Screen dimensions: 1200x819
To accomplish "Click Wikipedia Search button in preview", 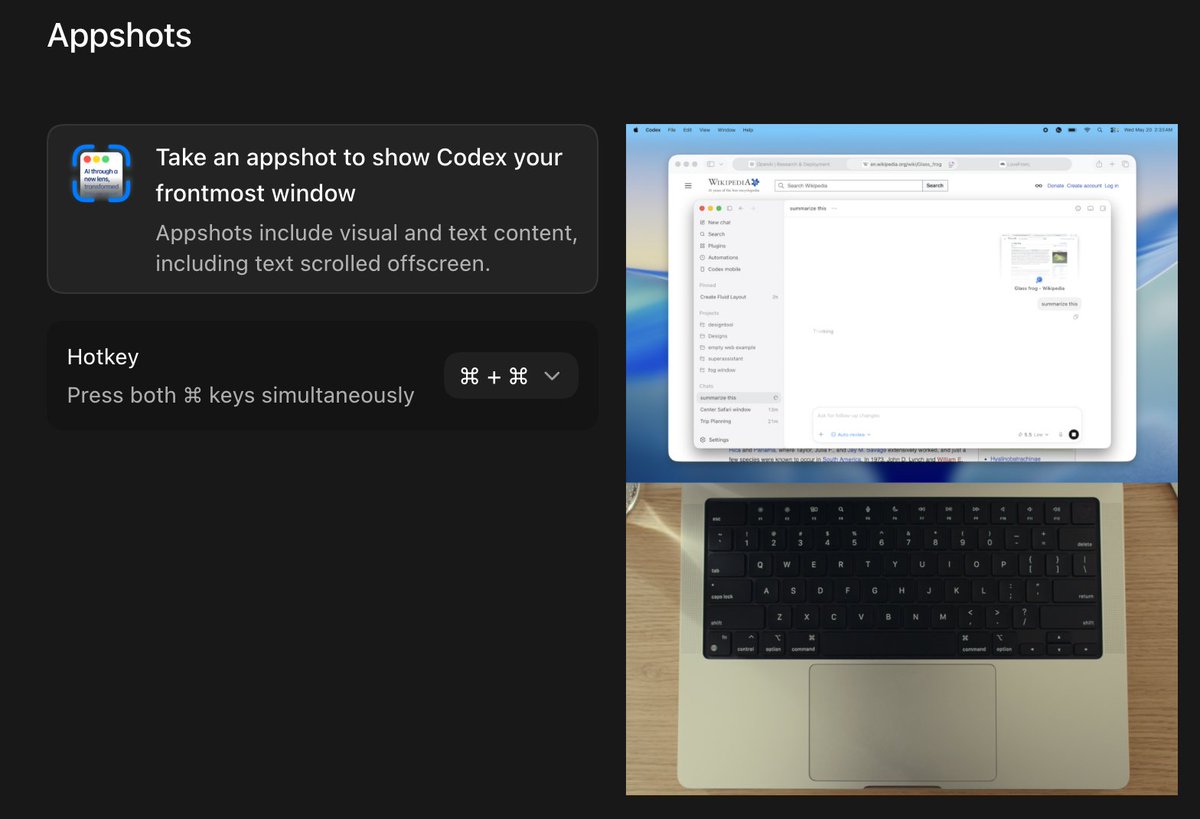I will (934, 186).
